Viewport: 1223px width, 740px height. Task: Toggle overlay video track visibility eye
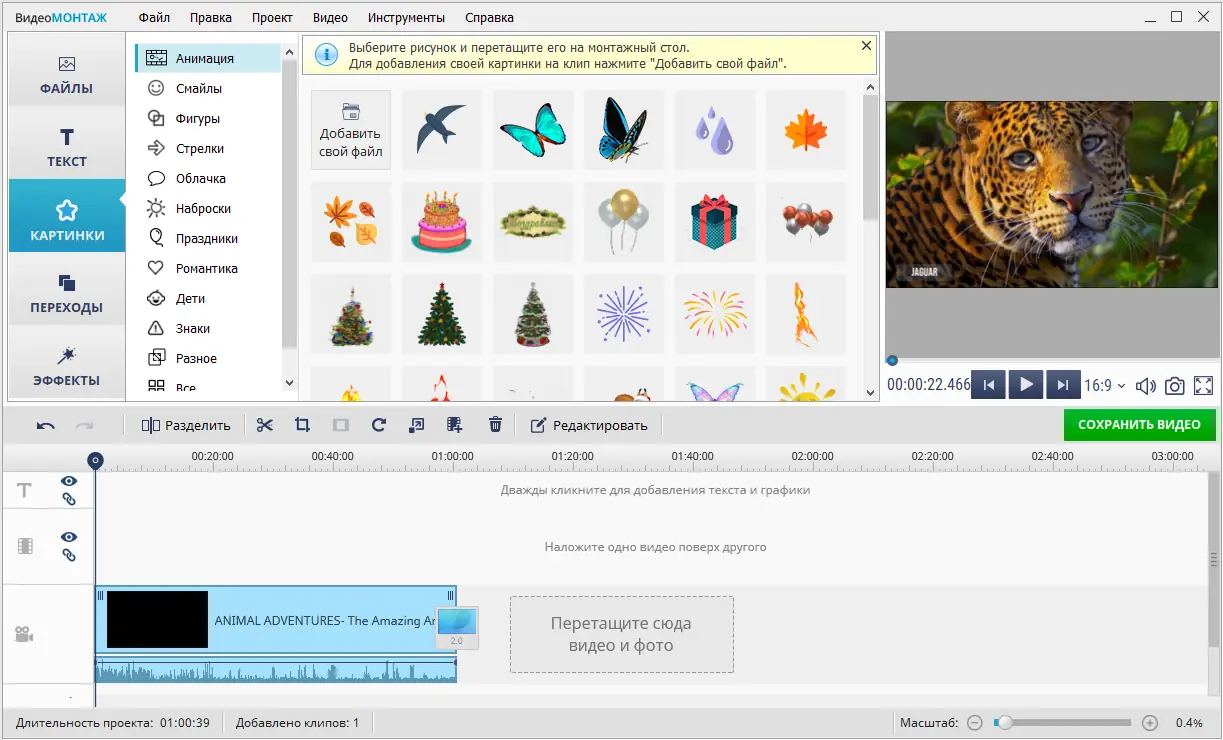(69, 537)
